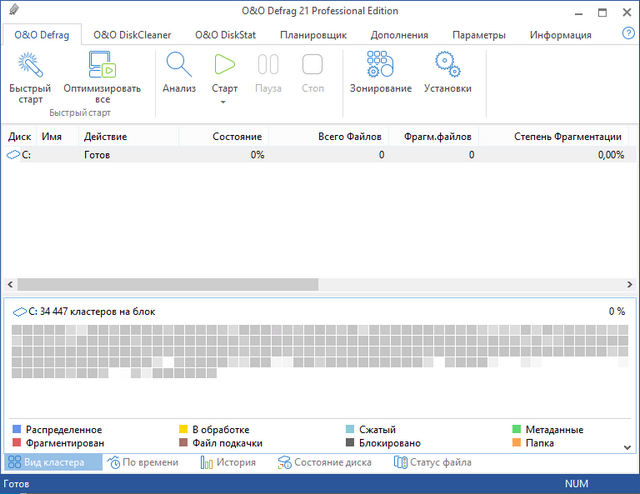This screenshot has height=494, width=640.
Task: Switch to the O&O DiskCleaner tab
Action: click(132, 35)
